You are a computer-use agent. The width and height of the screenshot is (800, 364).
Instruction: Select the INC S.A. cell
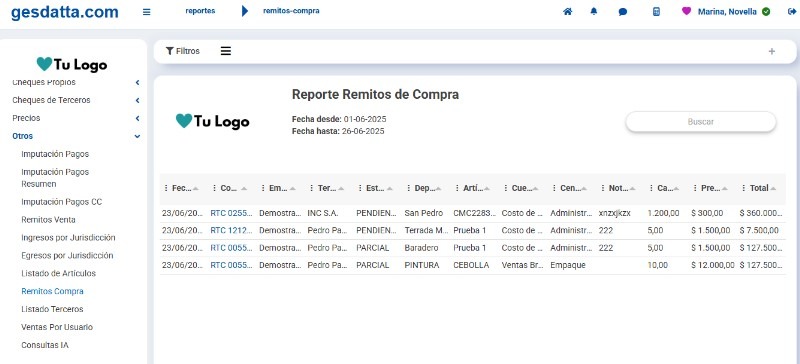pyautogui.click(x=323, y=213)
